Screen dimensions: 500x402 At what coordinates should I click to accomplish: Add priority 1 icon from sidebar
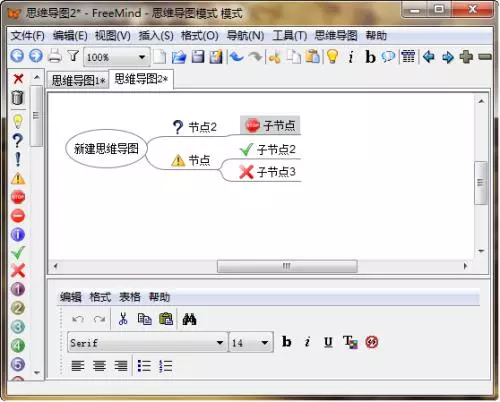click(x=18, y=289)
